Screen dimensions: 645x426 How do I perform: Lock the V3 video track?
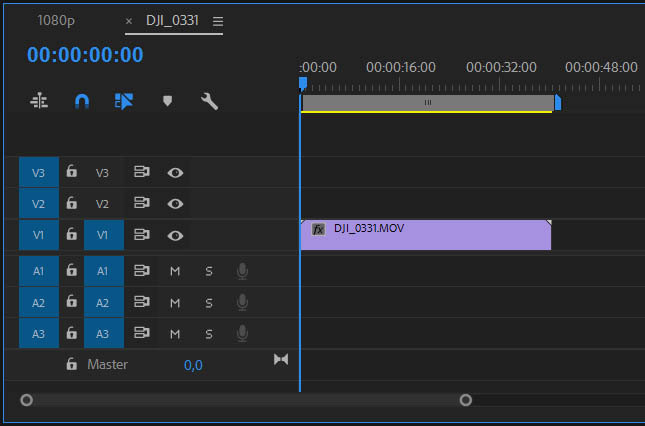(x=72, y=171)
